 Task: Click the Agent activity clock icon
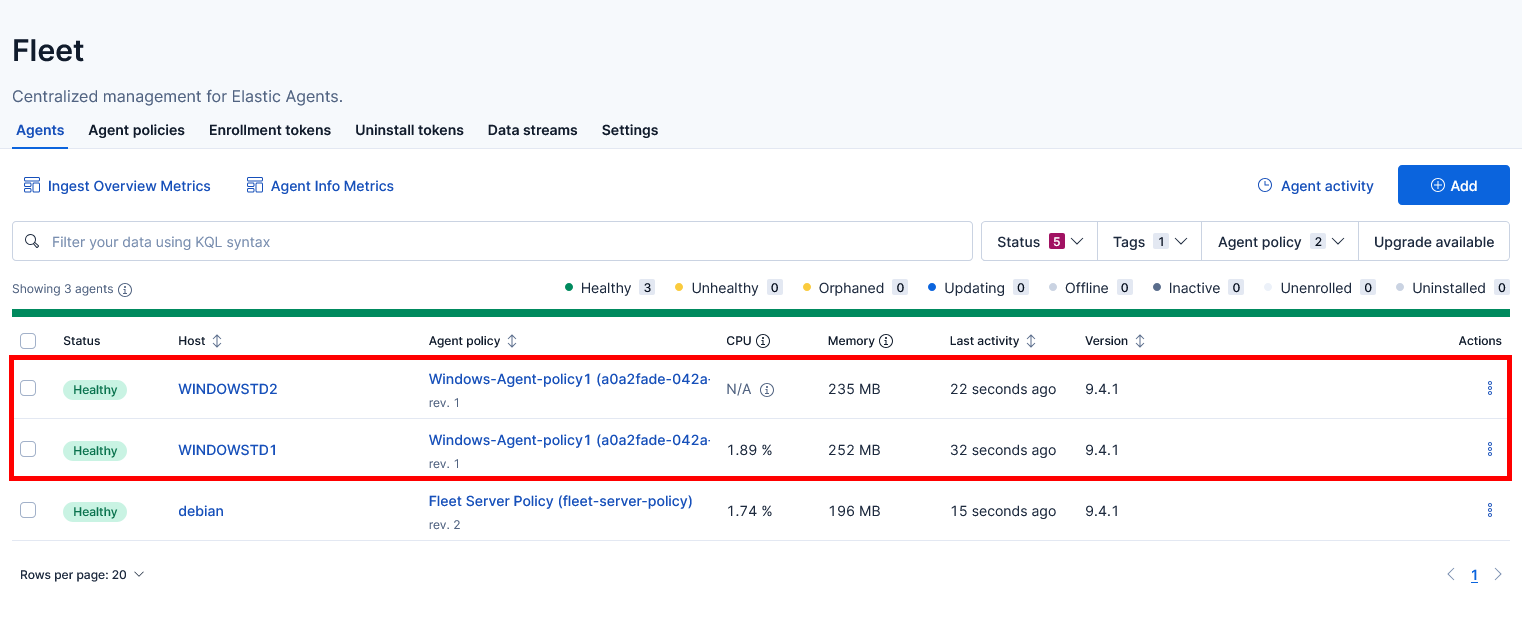1265,185
